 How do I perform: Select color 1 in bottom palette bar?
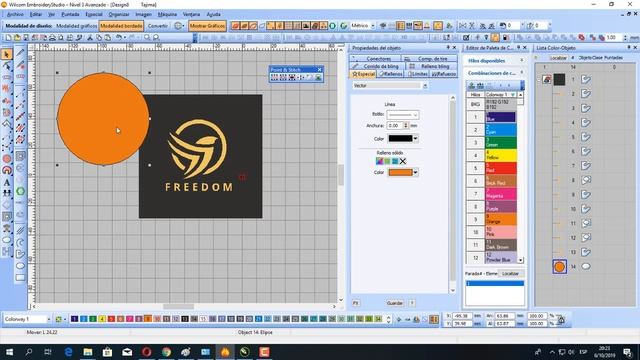74,319
